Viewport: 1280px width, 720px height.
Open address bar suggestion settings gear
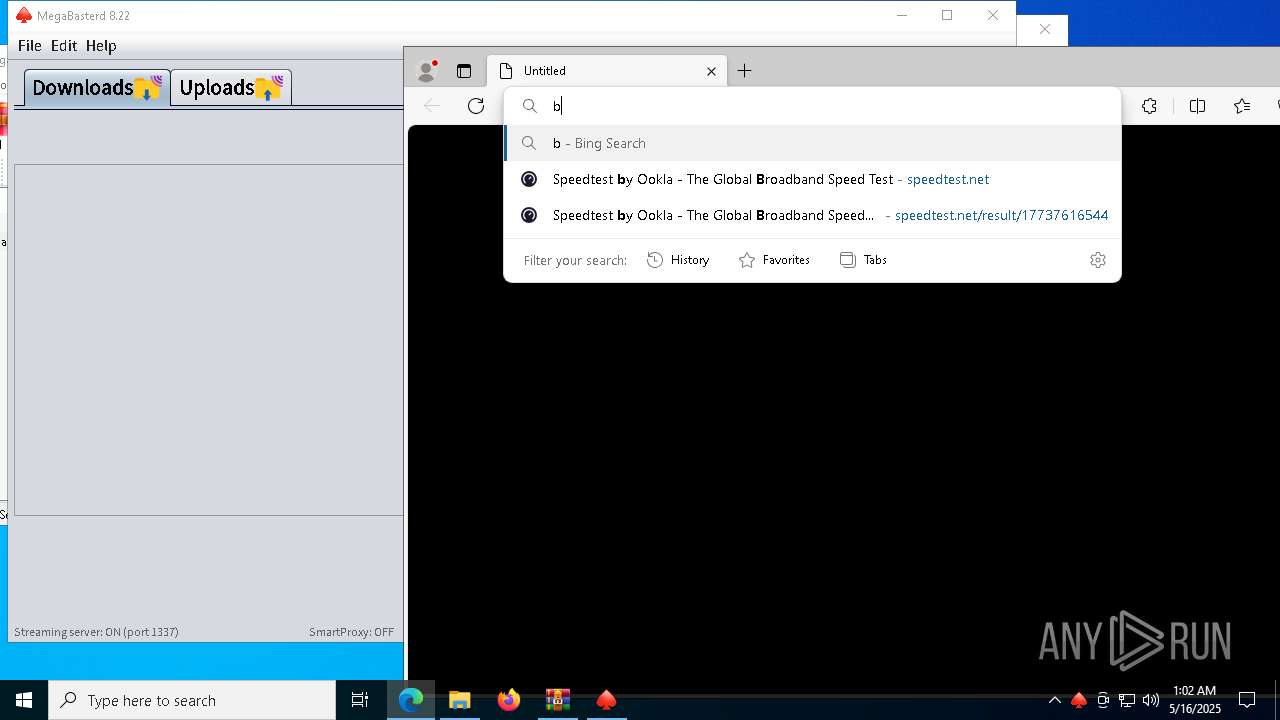[1097, 260]
